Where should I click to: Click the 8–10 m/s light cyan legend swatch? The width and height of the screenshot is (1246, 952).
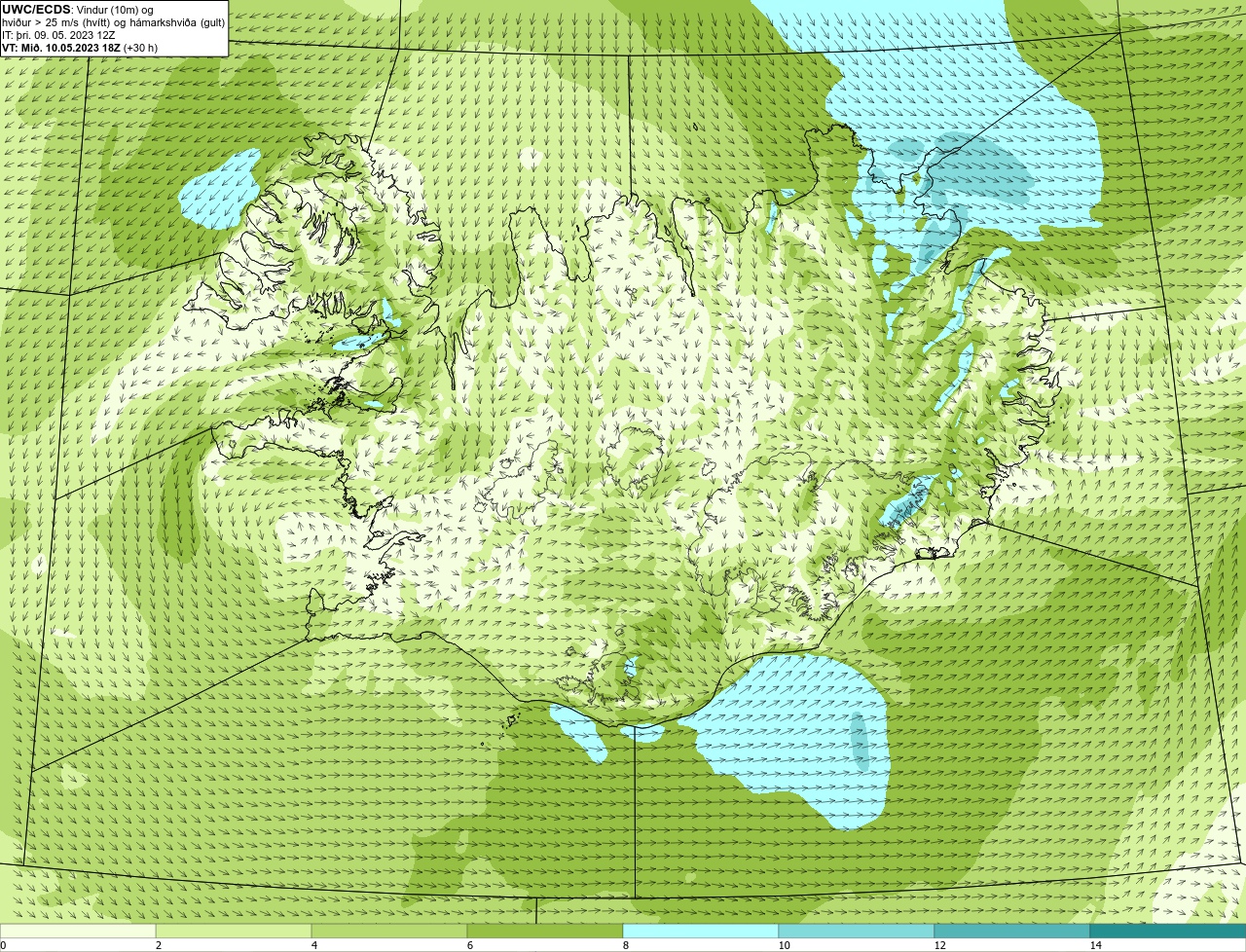(x=701, y=931)
